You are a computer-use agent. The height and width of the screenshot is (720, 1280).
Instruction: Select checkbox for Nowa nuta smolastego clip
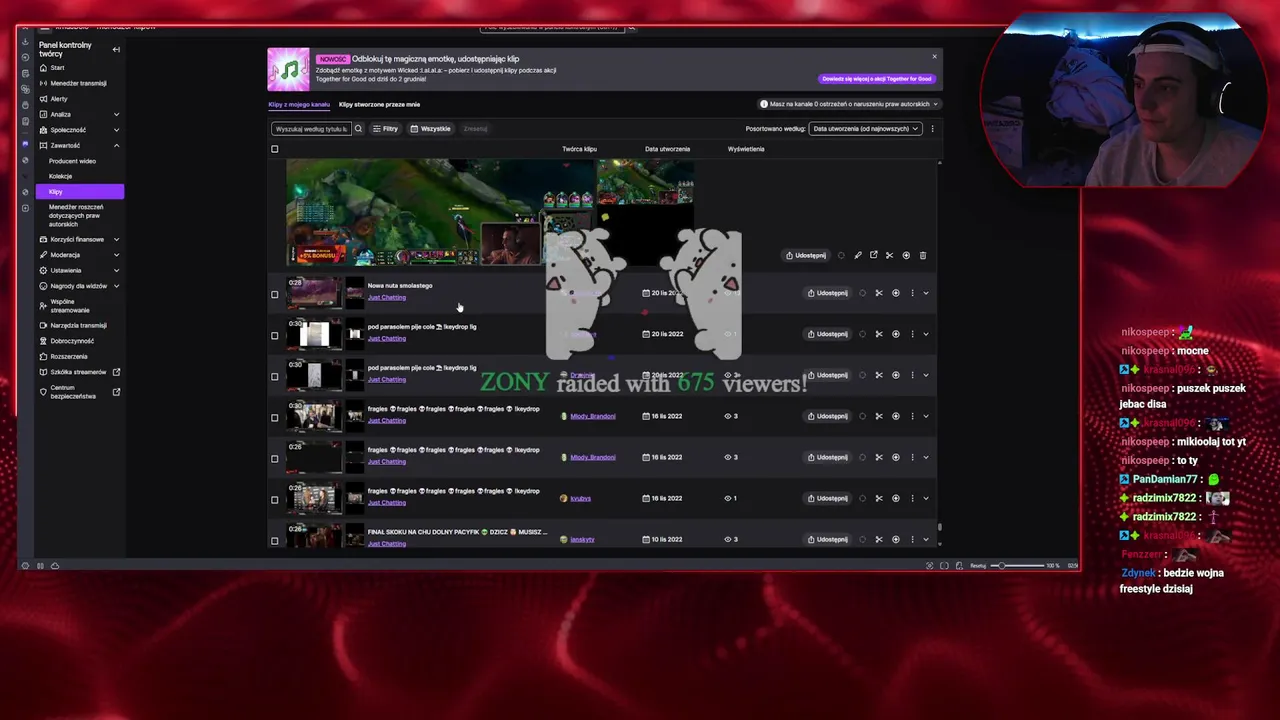tap(275, 294)
